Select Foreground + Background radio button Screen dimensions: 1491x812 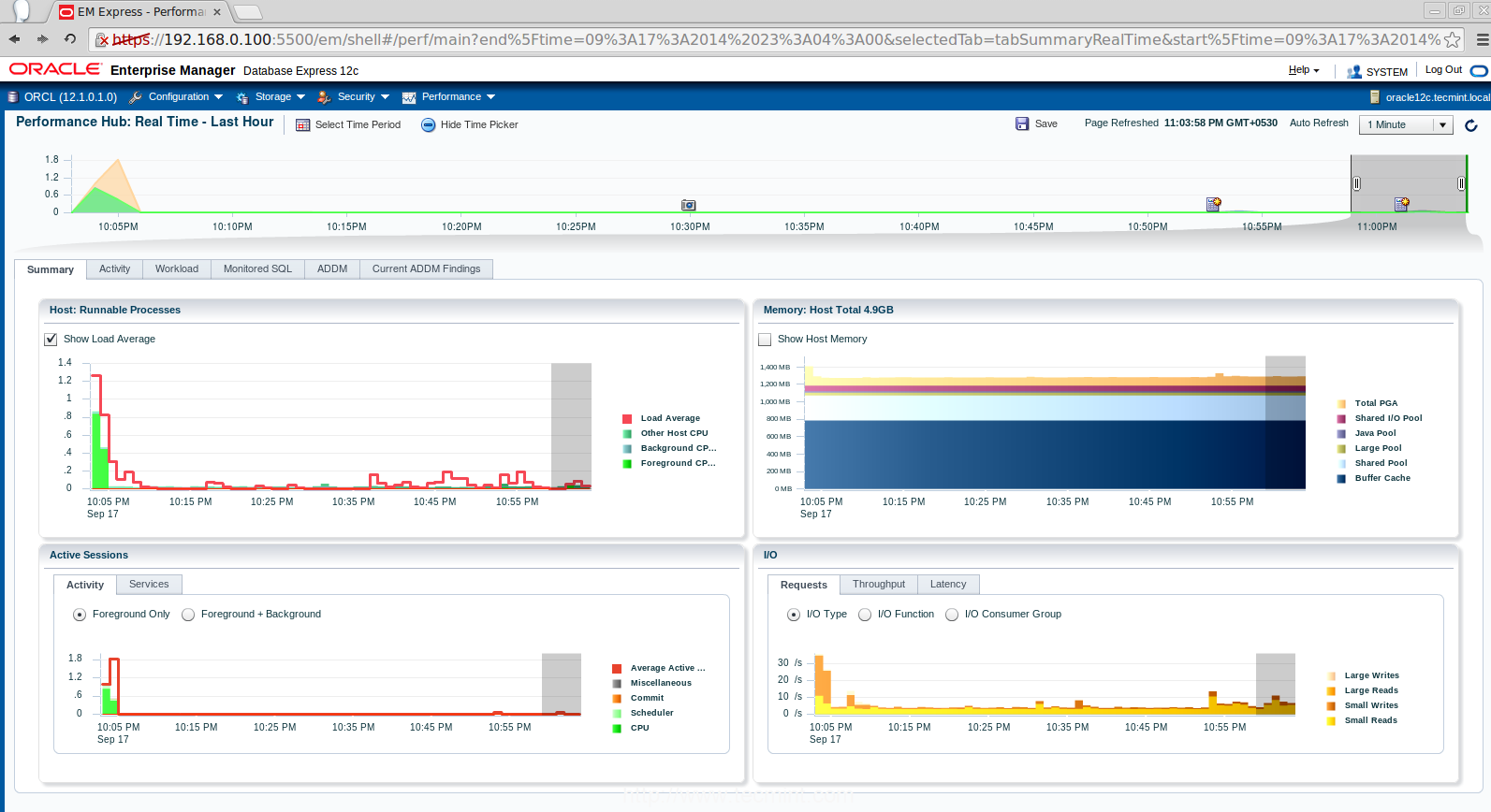[188, 615]
